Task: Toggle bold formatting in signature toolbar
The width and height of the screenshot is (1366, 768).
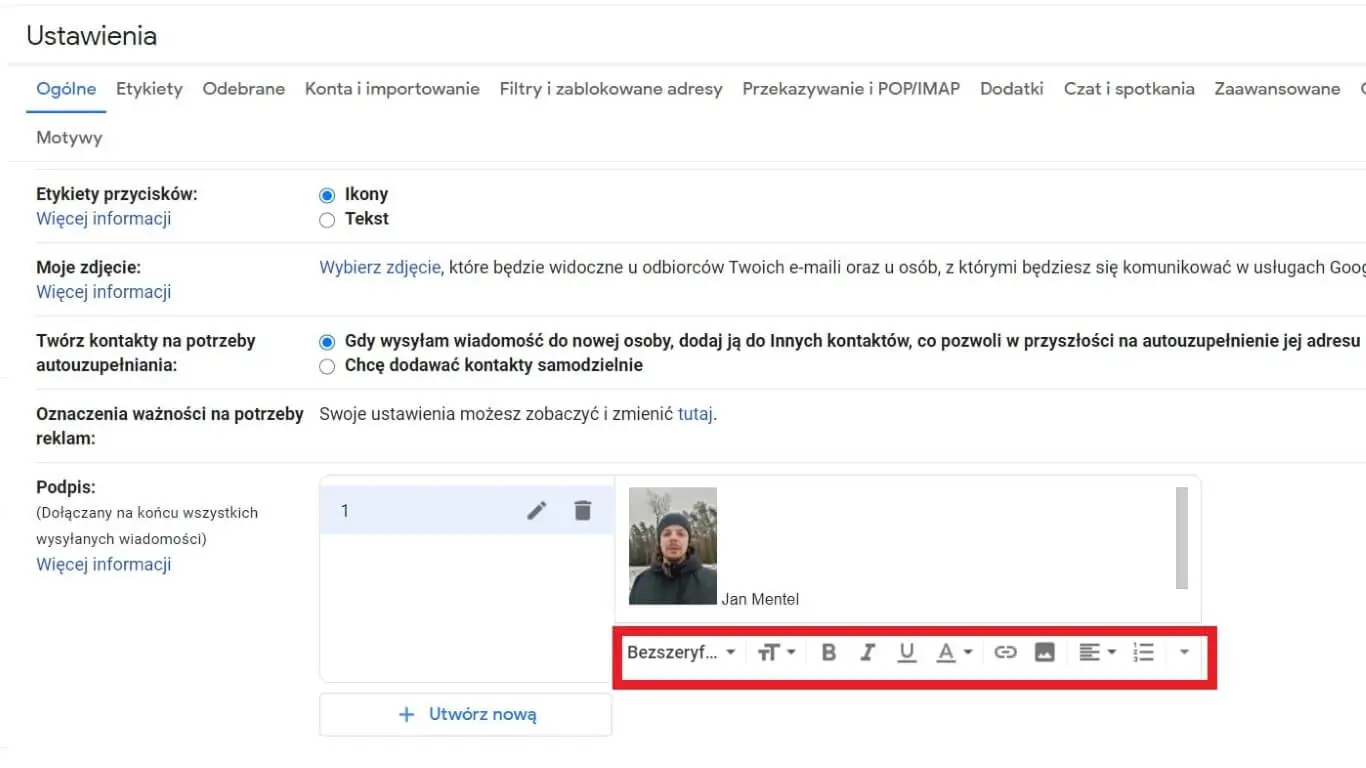Action: point(828,653)
